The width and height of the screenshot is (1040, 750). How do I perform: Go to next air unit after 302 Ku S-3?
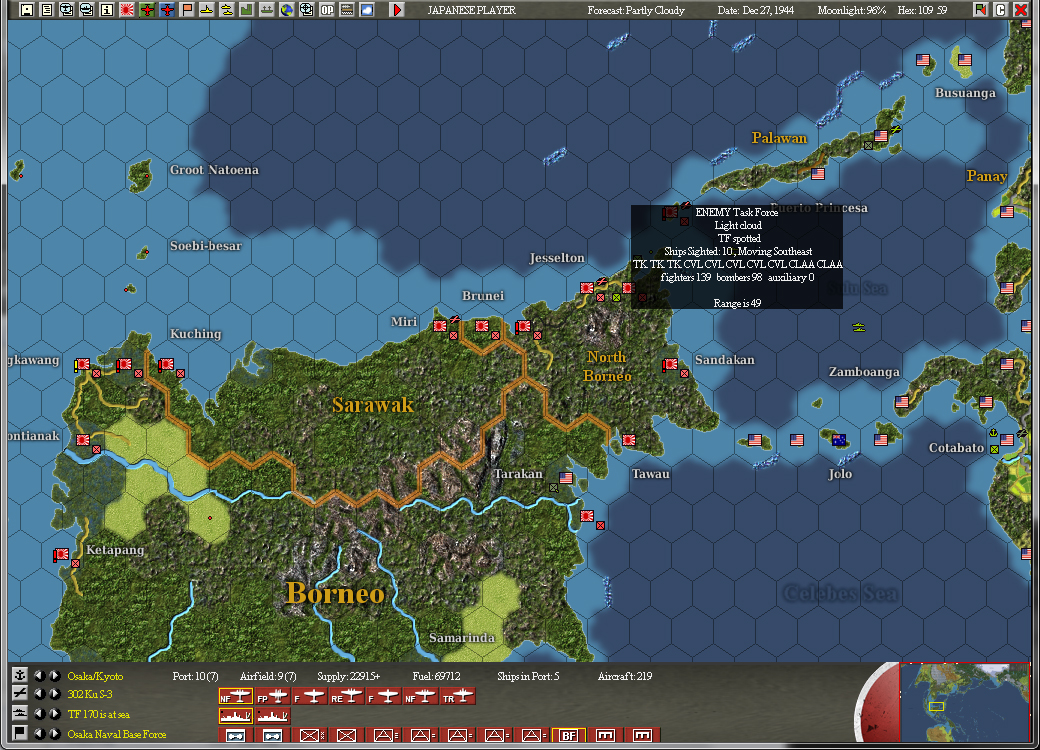click(x=55, y=694)
